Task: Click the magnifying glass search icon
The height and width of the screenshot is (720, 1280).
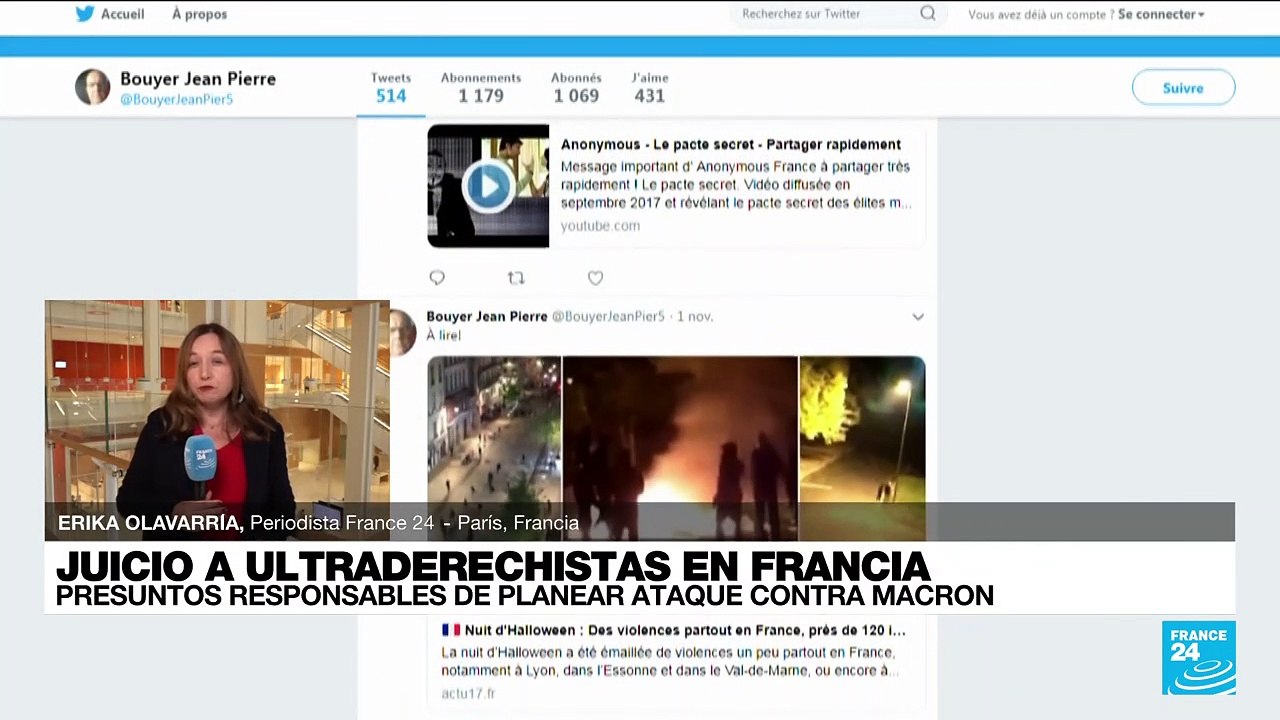Action: (928, 14)
